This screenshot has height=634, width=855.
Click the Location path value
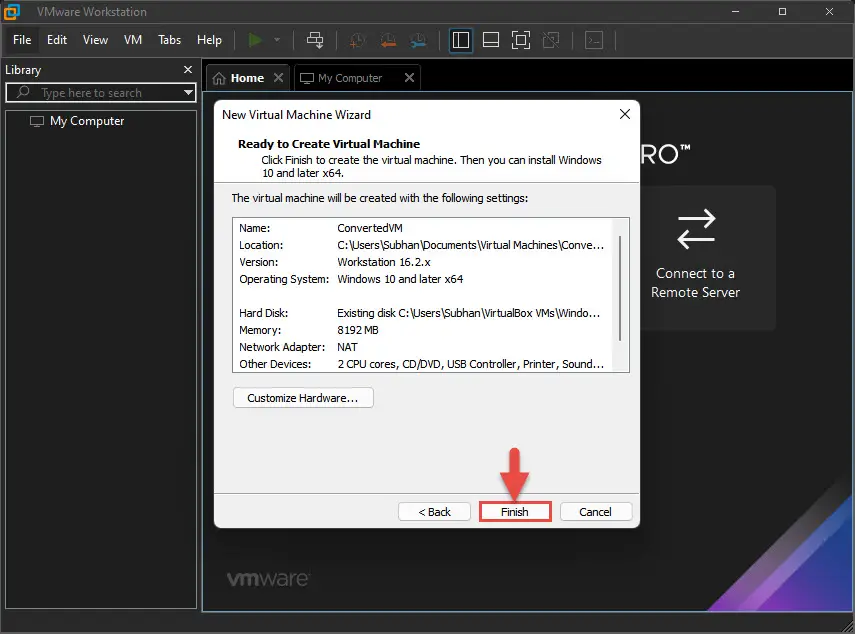pyautogui.click(x=470, y=245)
